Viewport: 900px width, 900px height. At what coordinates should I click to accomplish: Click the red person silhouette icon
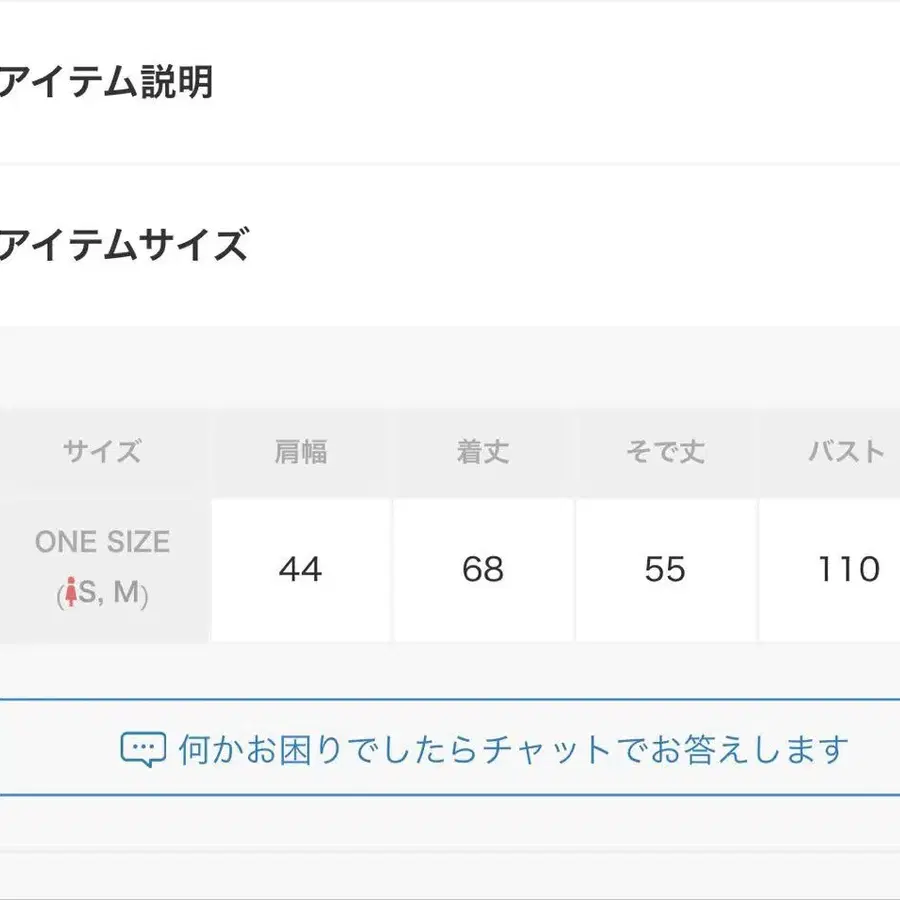click(70, 594)
